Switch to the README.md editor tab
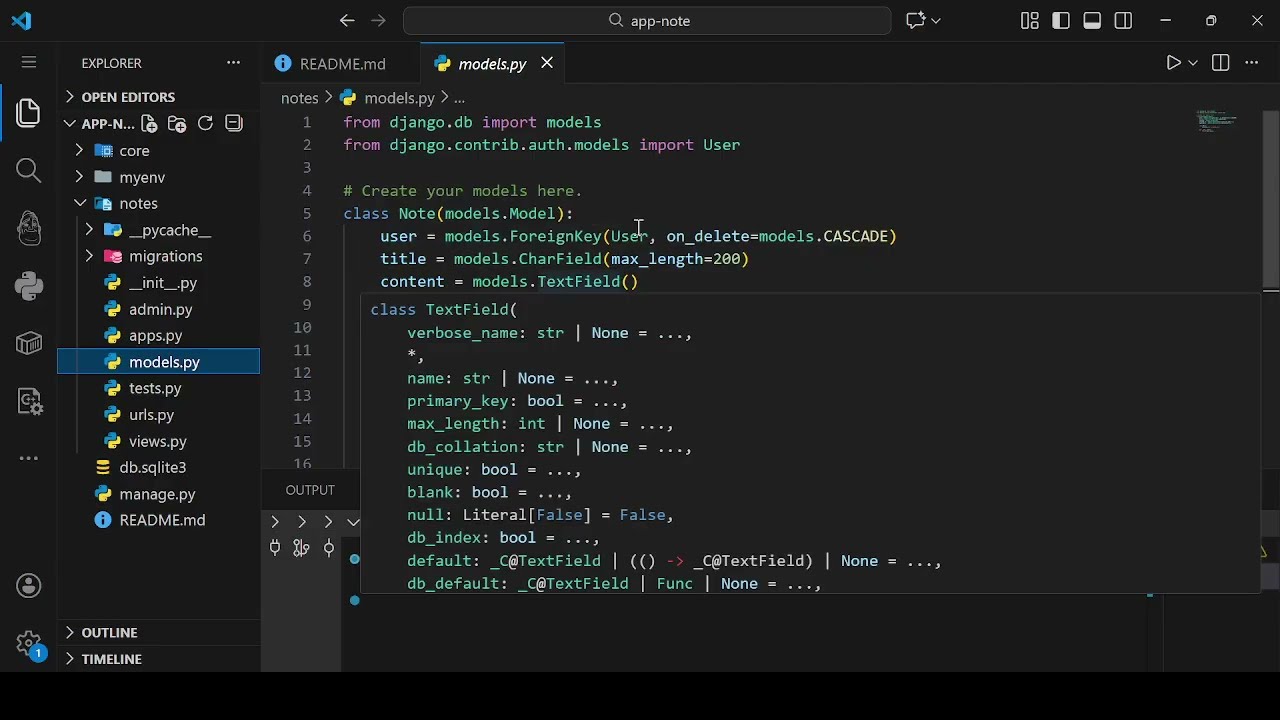The width and height of the screenshot is (1280, 720). click(341, 63)
